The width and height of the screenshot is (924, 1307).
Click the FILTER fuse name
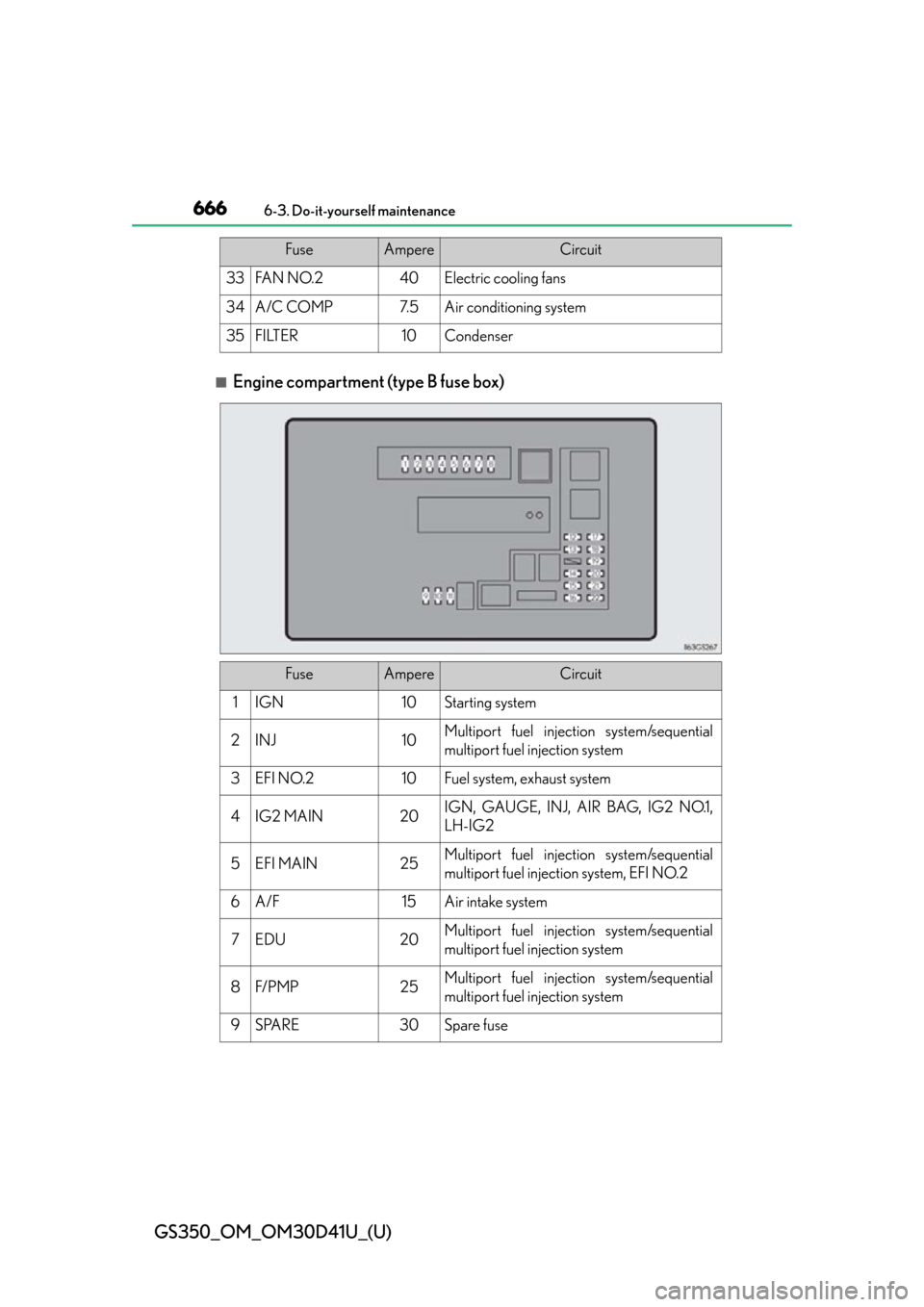(x=276, y=336)
